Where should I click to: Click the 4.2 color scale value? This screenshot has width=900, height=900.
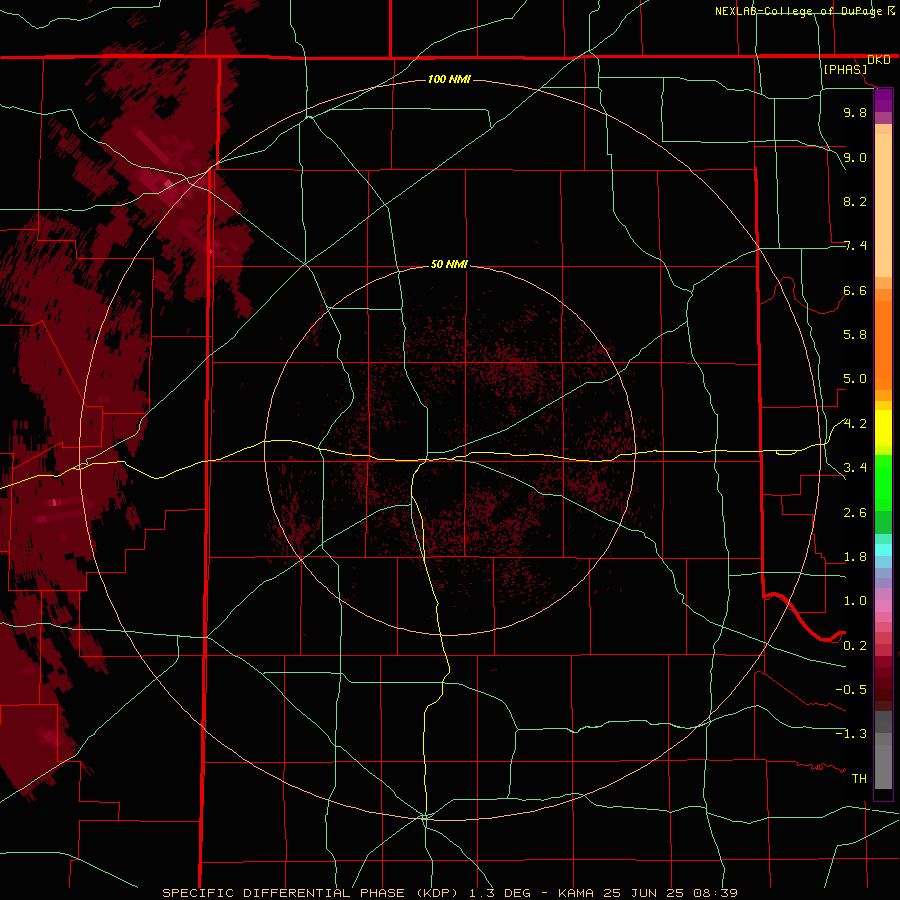pyautogui.click(x=855, y=424)
